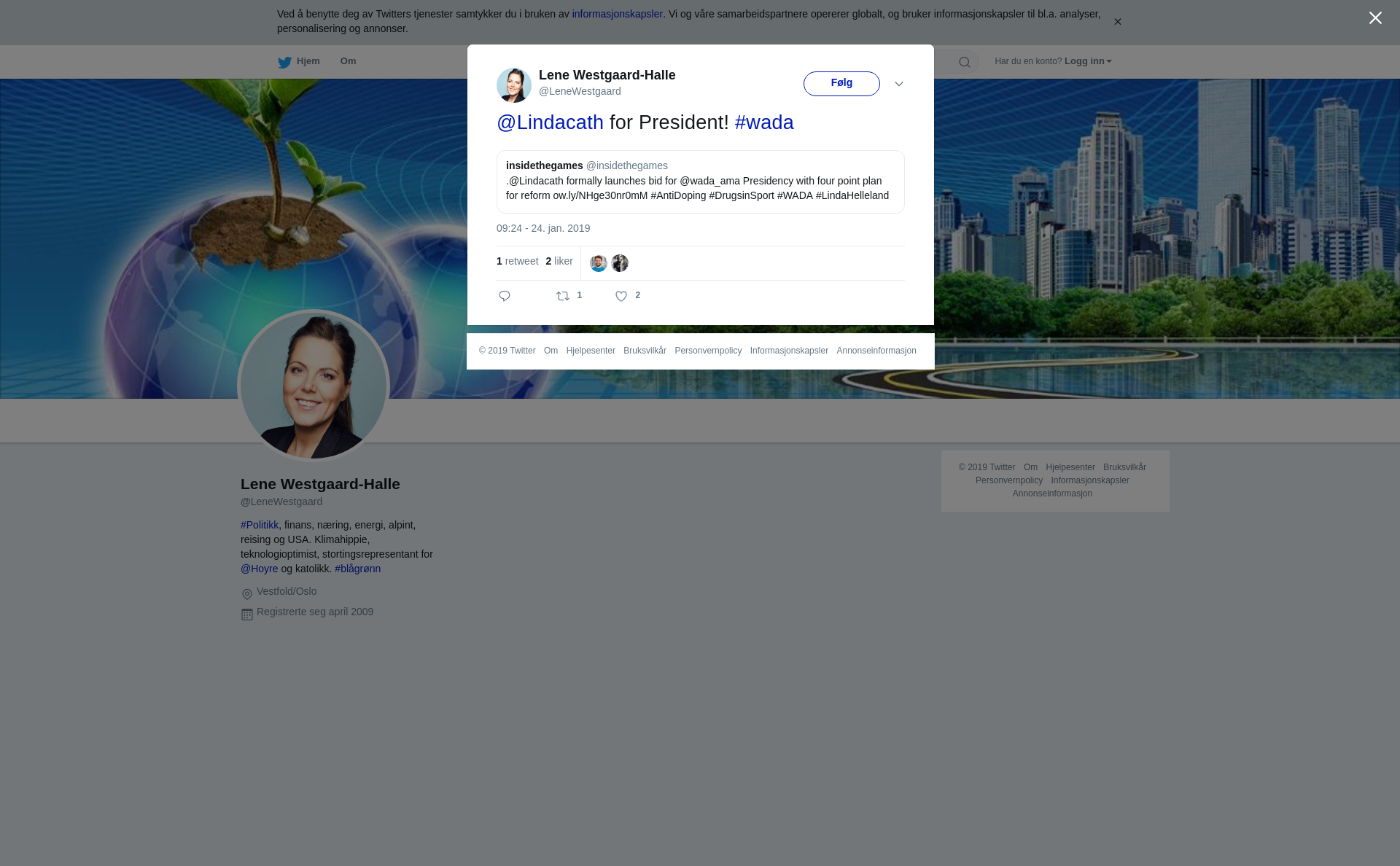Open the #wada hashtag link
Screen dimensions: 1400x866
[764, 122]
